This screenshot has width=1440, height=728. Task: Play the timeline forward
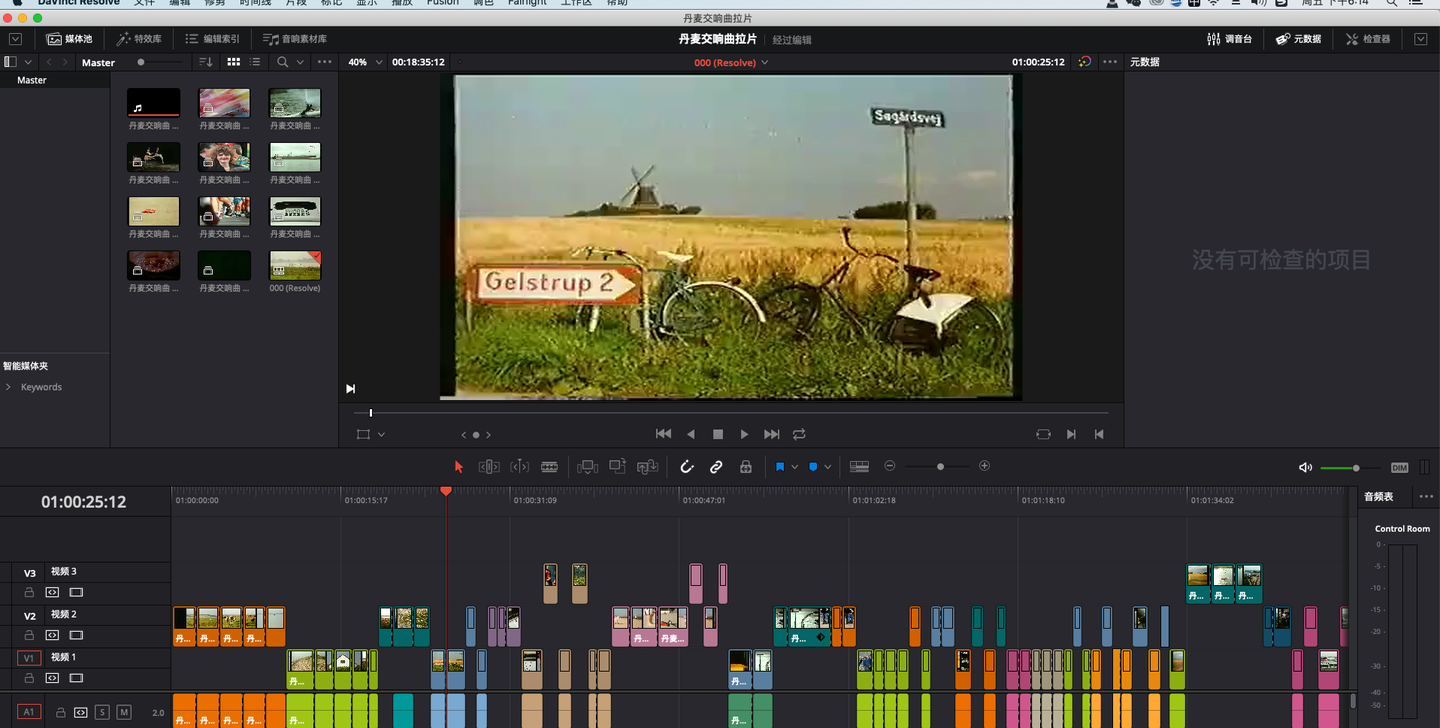[x=744, y=434]
